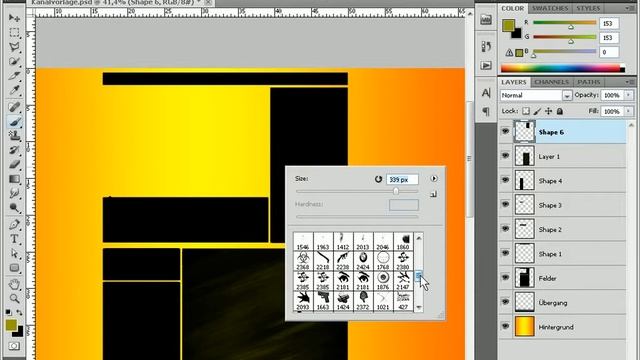Create new brush preset from picker
The height and width of the screenshot is (360, 640).
[433, 194]
